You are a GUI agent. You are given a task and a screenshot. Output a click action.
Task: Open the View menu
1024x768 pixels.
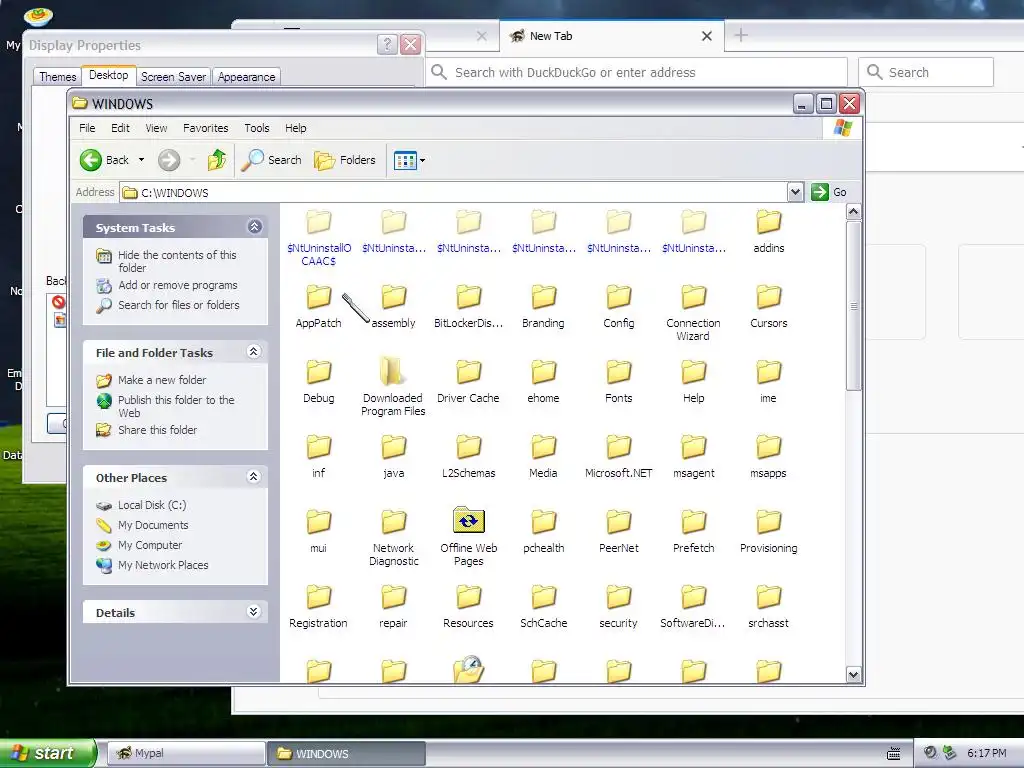[156, 128]
